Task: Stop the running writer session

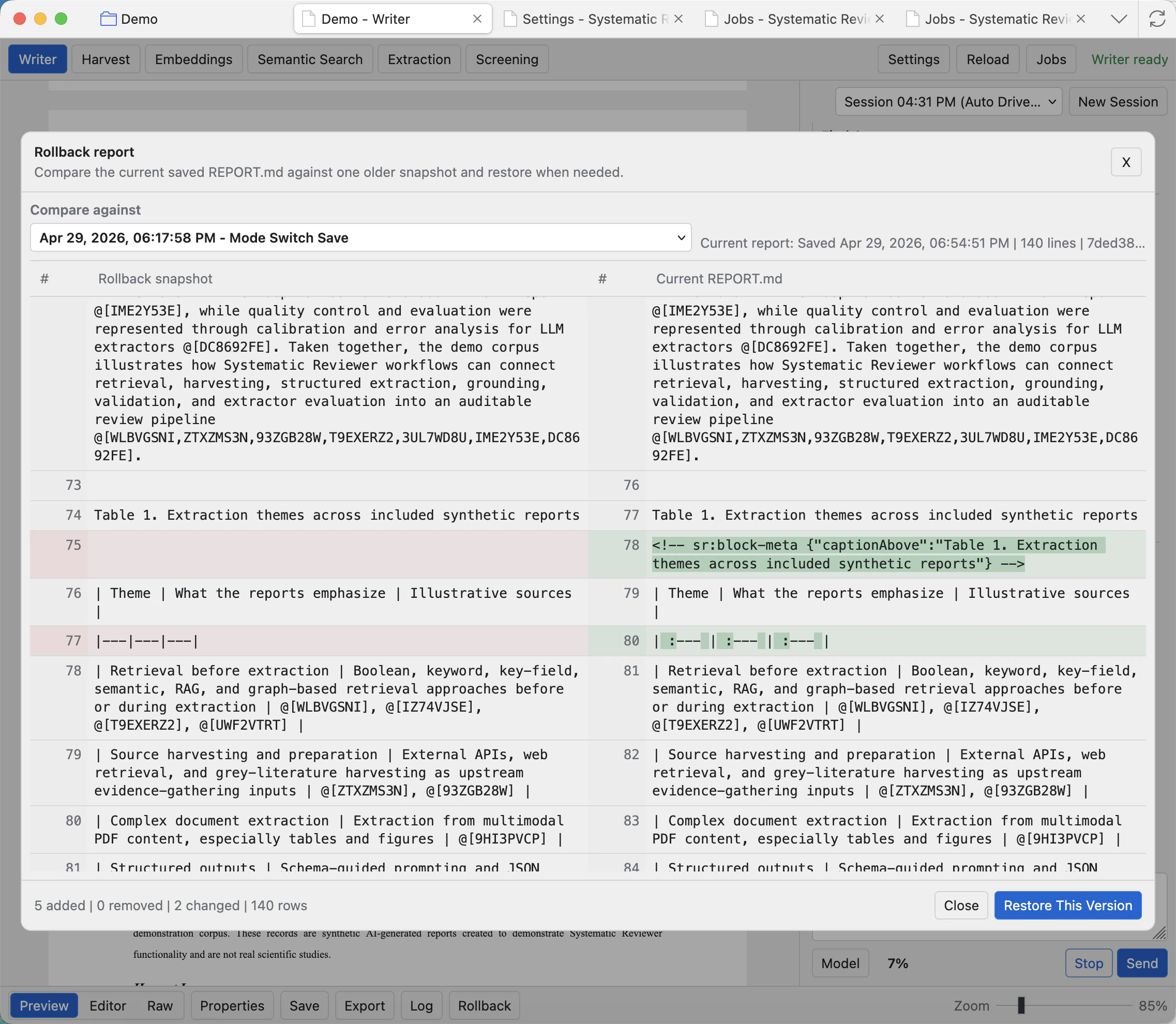Action: [1089, 963]
